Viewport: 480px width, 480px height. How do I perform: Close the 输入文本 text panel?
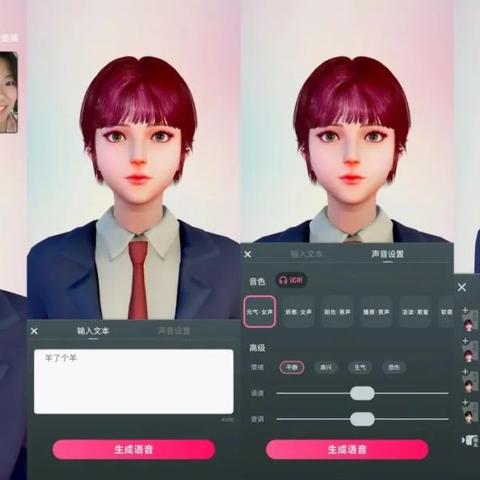34,331
